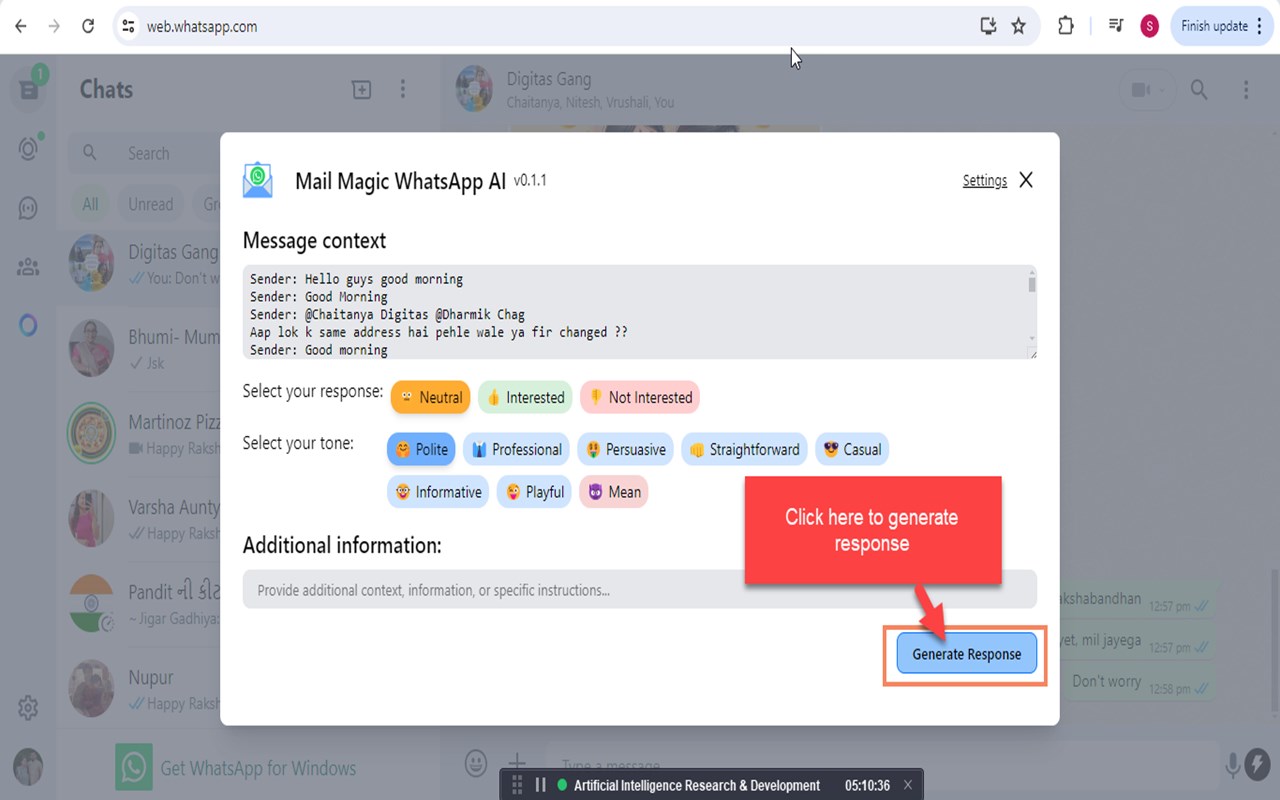Screen dimensions: 1280x800
Task: Open the Pandit chat row
Action: [x=140, y=604]
